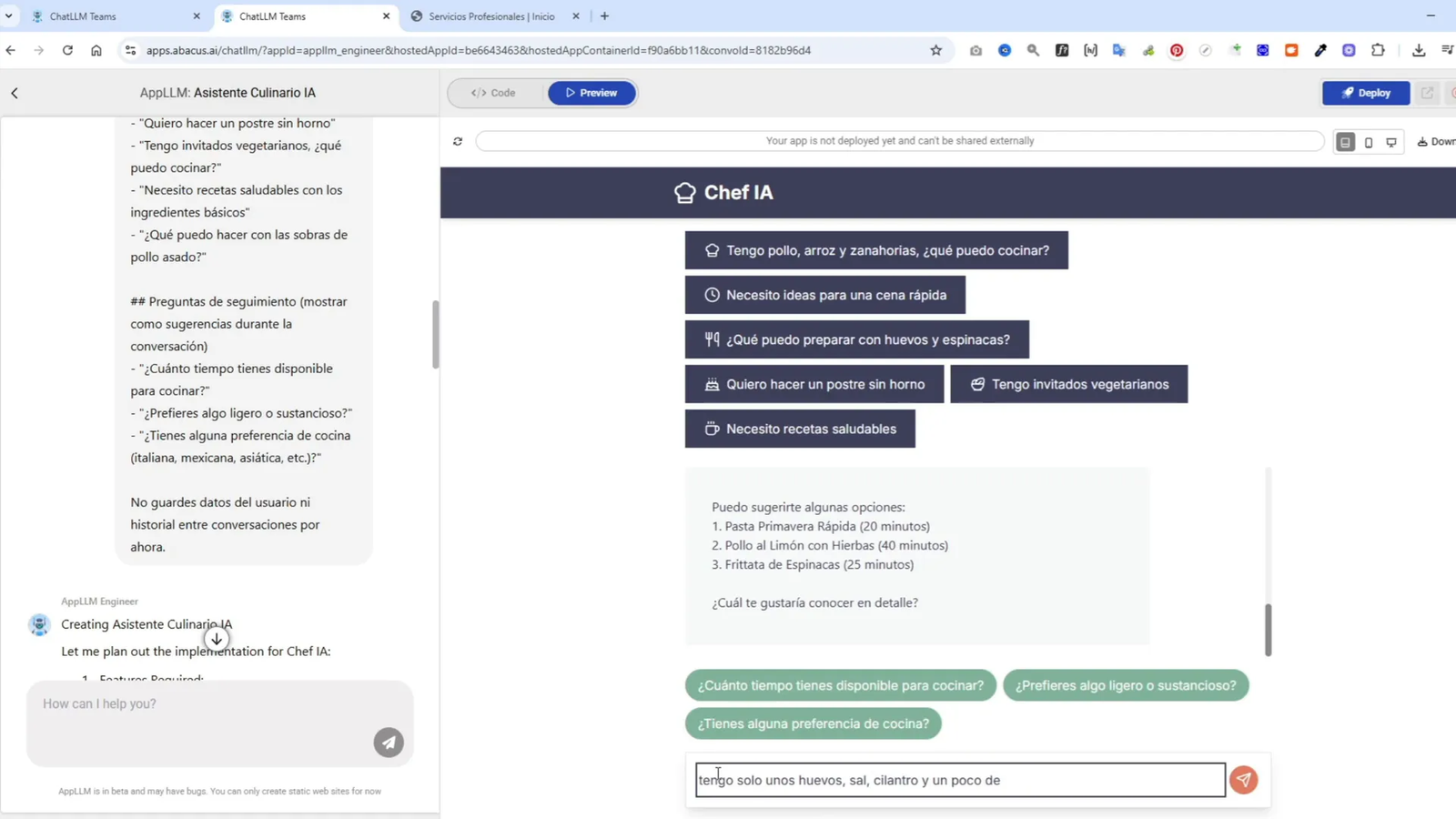This screenshot has height=819, width=1456.
Task: Open the Pinterest extension in the toolbar
Action: coord(1176,50)
